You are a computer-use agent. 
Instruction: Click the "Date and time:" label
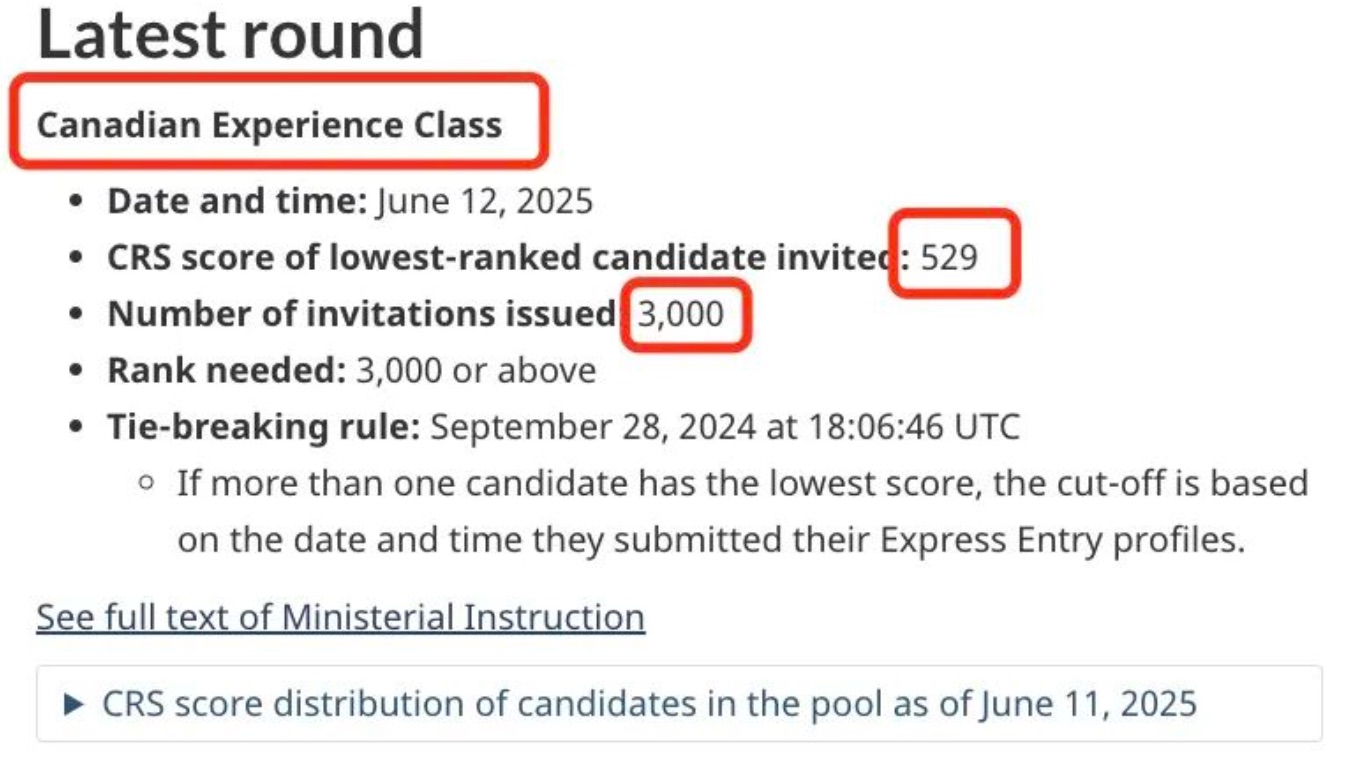(238, 202)
